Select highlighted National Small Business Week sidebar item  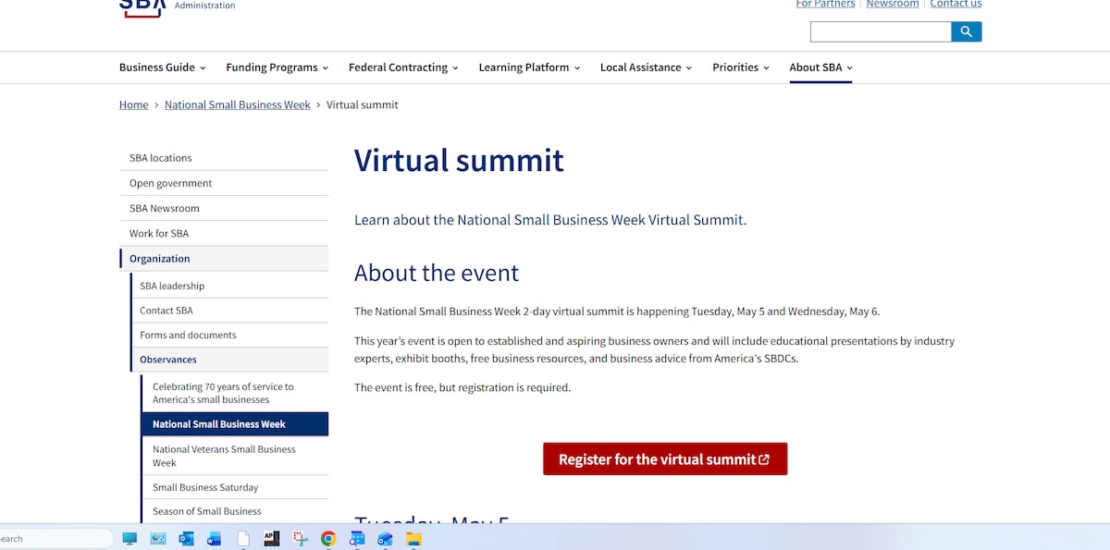(235, 424)
